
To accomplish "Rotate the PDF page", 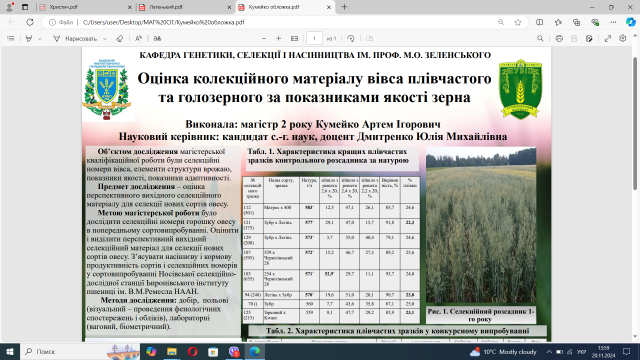I will pyautogui.click(x=351, y=38).
